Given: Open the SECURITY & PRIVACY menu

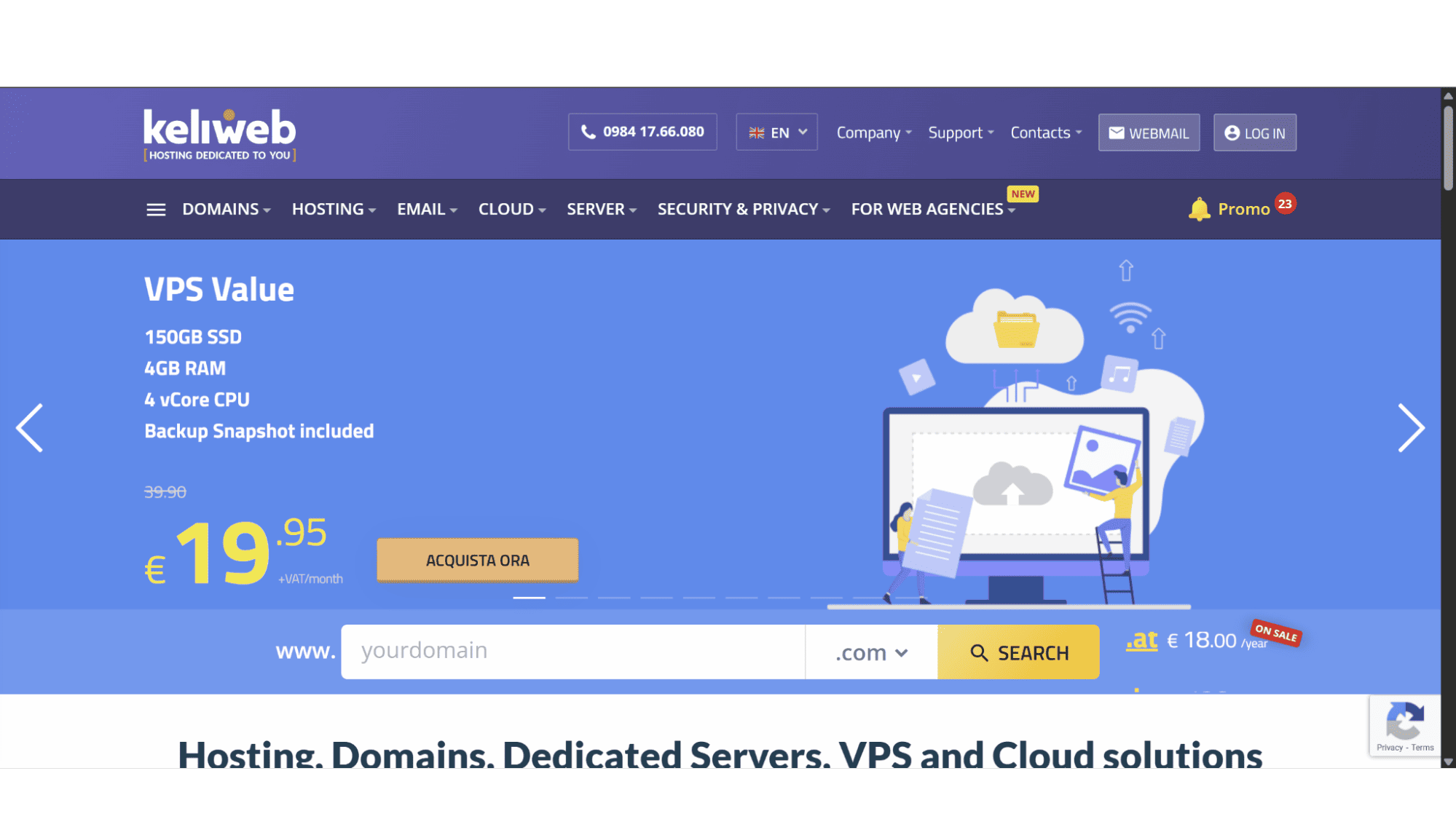Looking at the screenshot, I should click(x=744, y=210).
